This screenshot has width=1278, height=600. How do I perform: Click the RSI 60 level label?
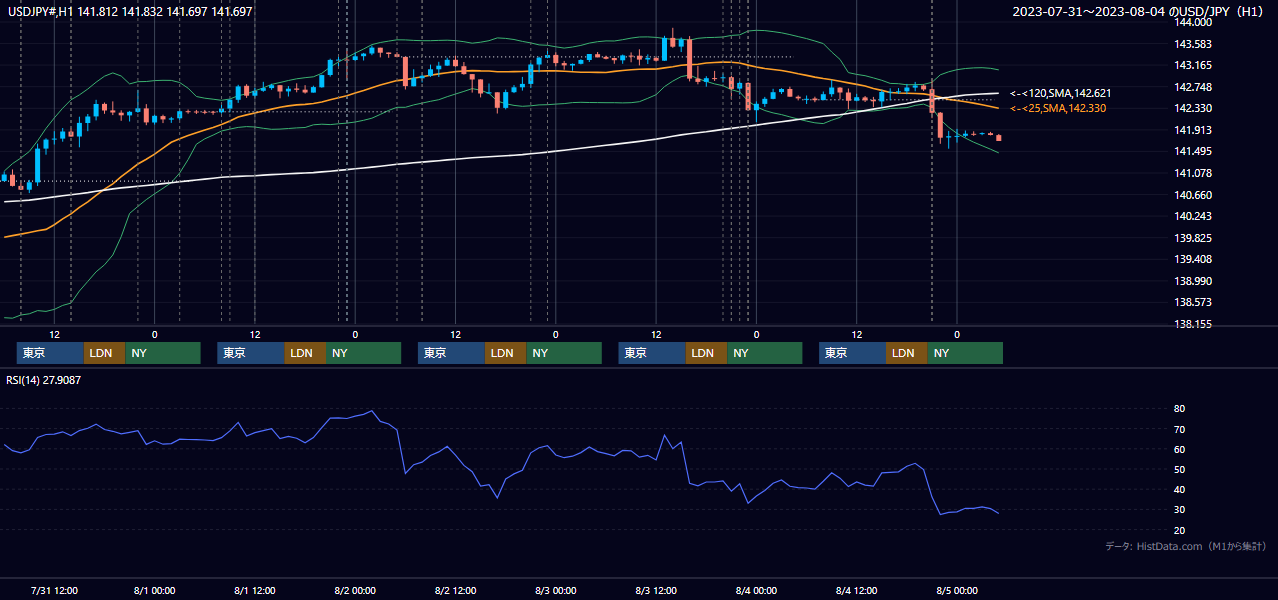(x=1180, y=449)
